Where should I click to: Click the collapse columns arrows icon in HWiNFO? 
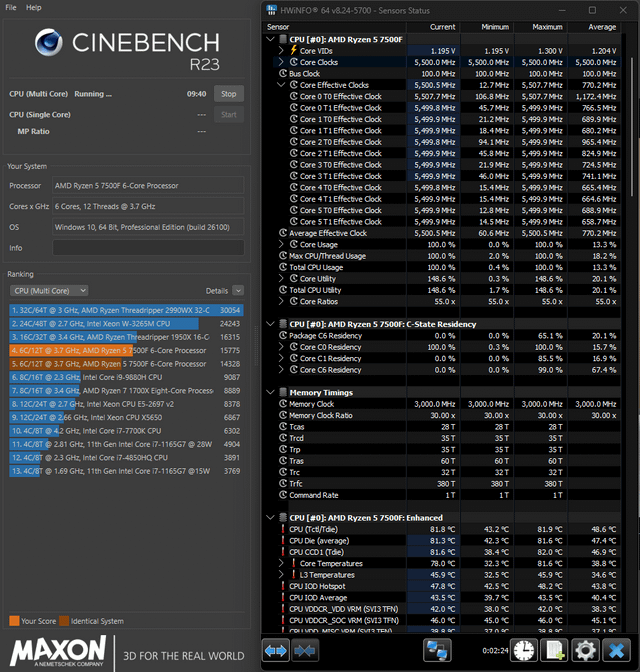tap(305, 651)
